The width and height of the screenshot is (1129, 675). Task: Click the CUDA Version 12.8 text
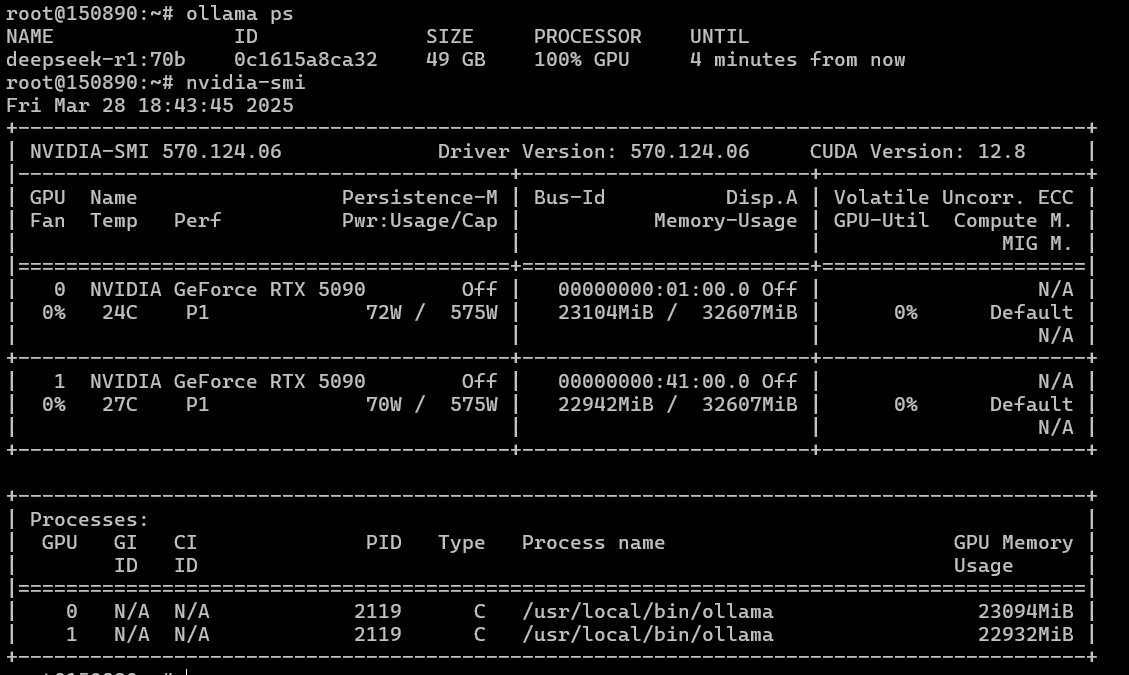click(x=917, y=151)
